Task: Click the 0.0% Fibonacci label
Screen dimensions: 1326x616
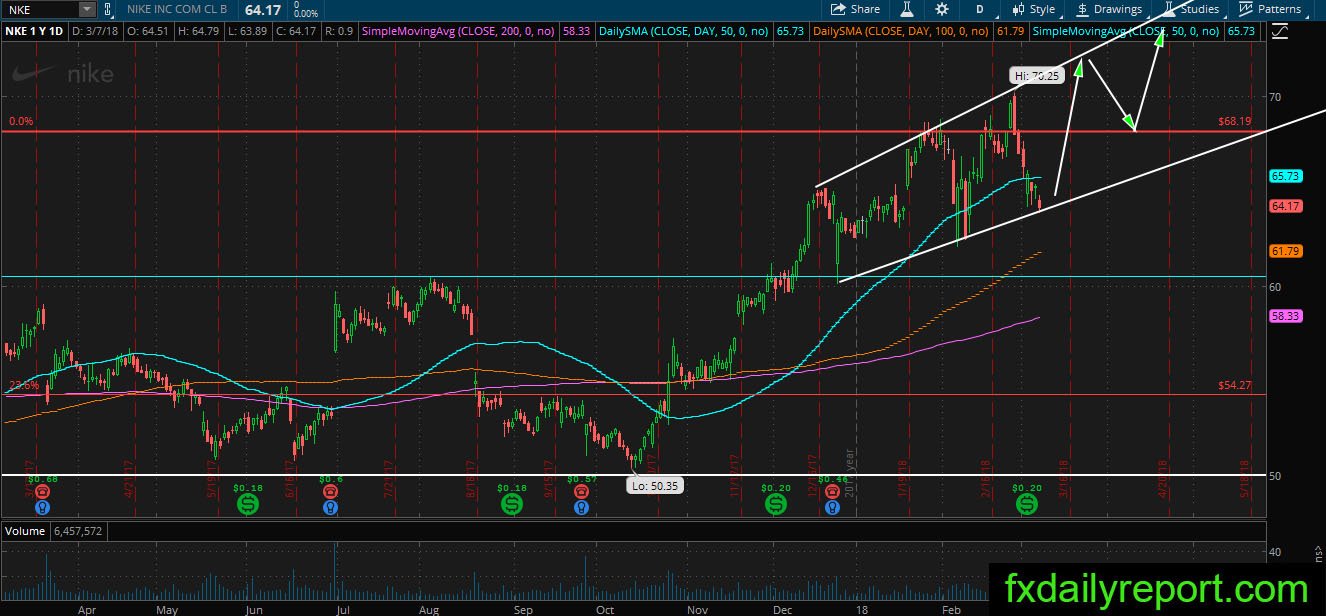Action: [21, 122]
